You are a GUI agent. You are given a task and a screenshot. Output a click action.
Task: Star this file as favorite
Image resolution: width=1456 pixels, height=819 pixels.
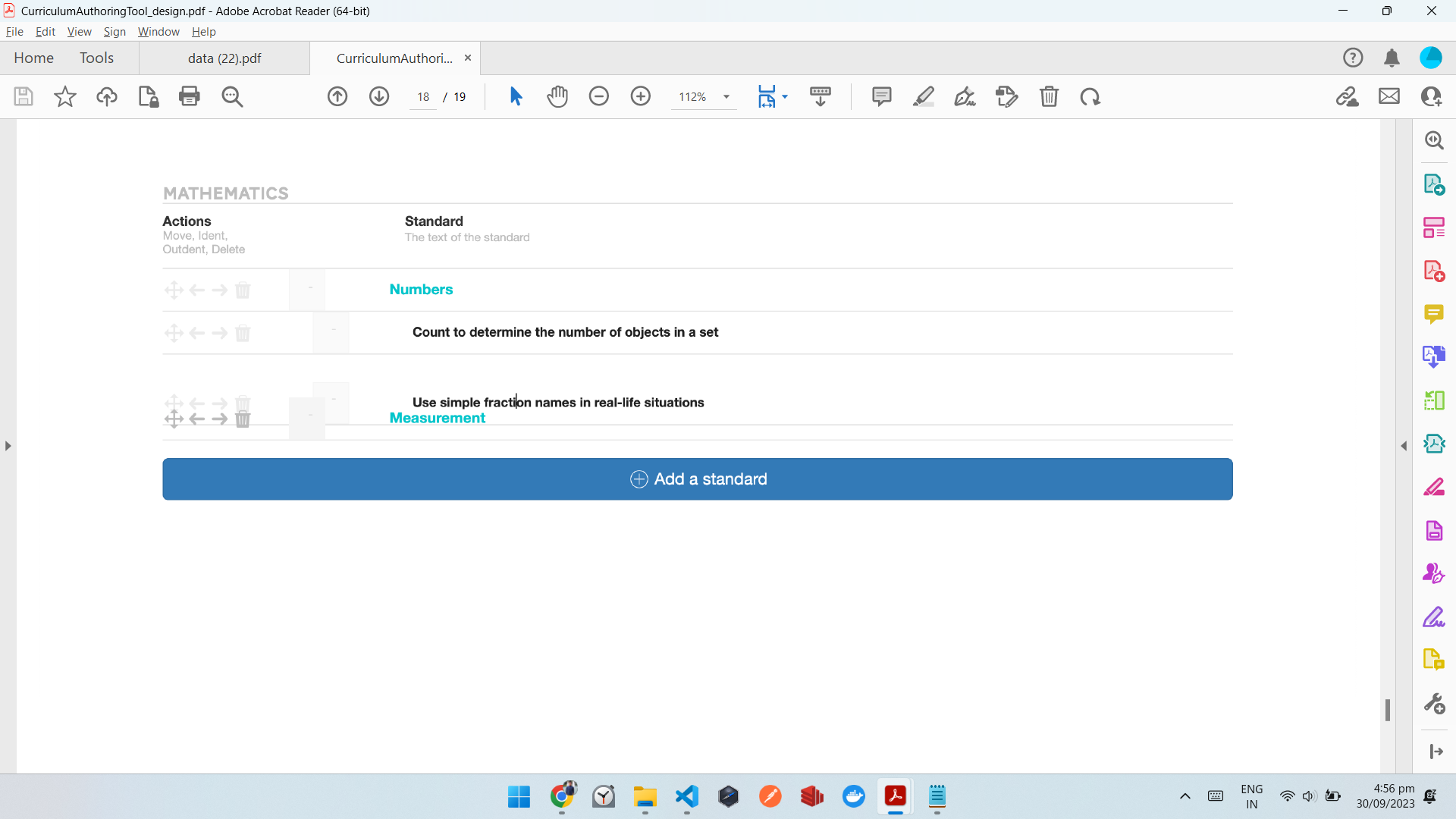coord(65,96)
